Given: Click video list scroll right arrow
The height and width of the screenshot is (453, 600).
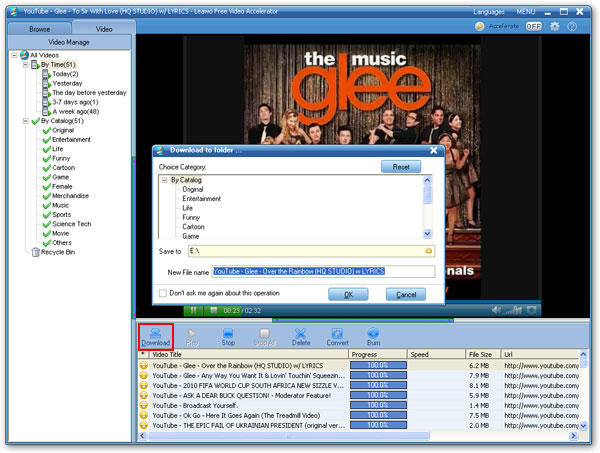Looking at the screenshot, I should tap(573, 436).
